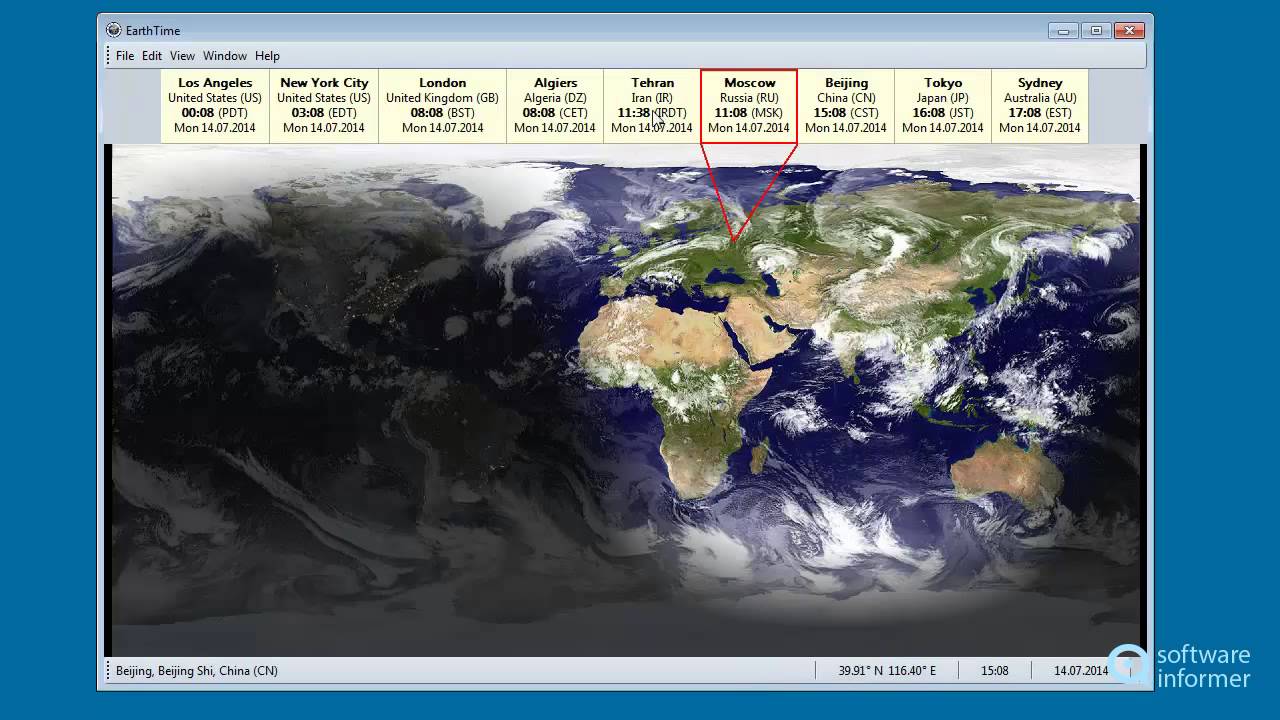This screenshot has height=720, width=1280.
Task: Open the Edit menu
Action: 151,56
